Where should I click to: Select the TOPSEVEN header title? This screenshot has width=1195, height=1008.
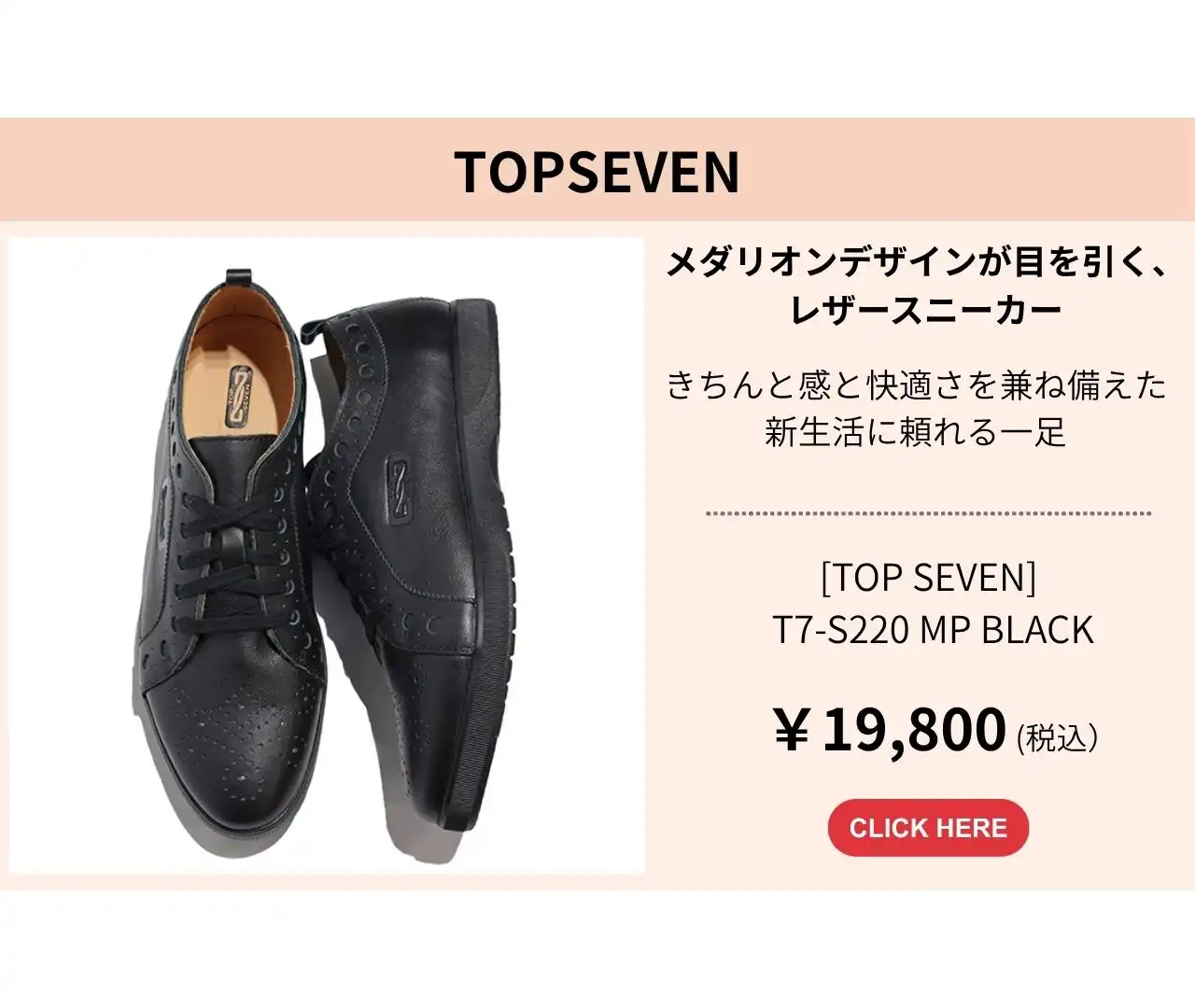point(597,172)
